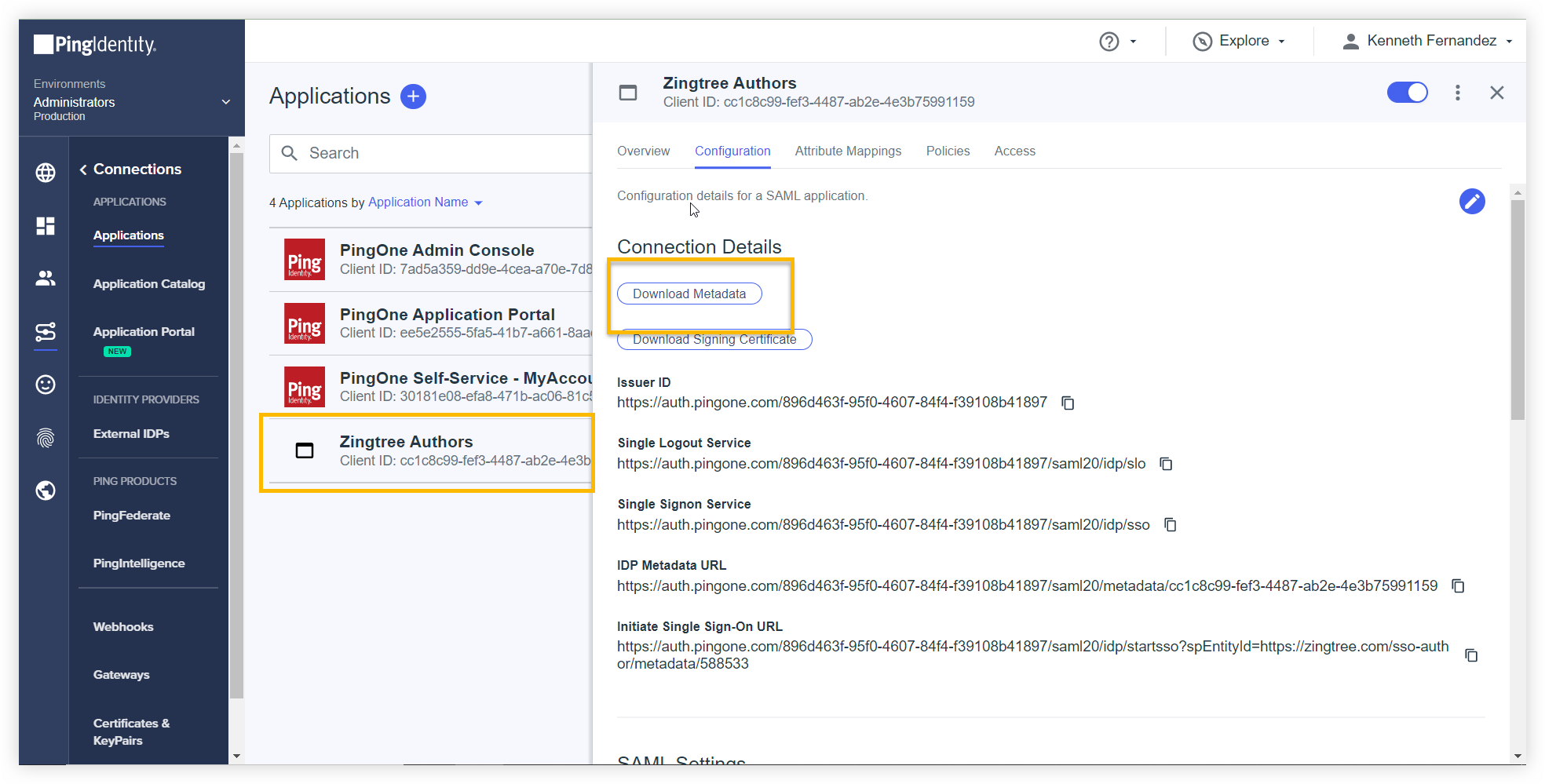The width and height of the screenshot is (1545, 784).
Task: Open Application Catalog in sidebar
Action: [149, 284]
